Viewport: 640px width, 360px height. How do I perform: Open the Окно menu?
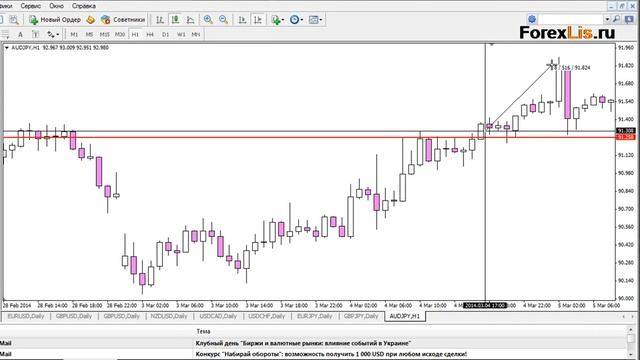pyautogui.click(x=56, y=6)
